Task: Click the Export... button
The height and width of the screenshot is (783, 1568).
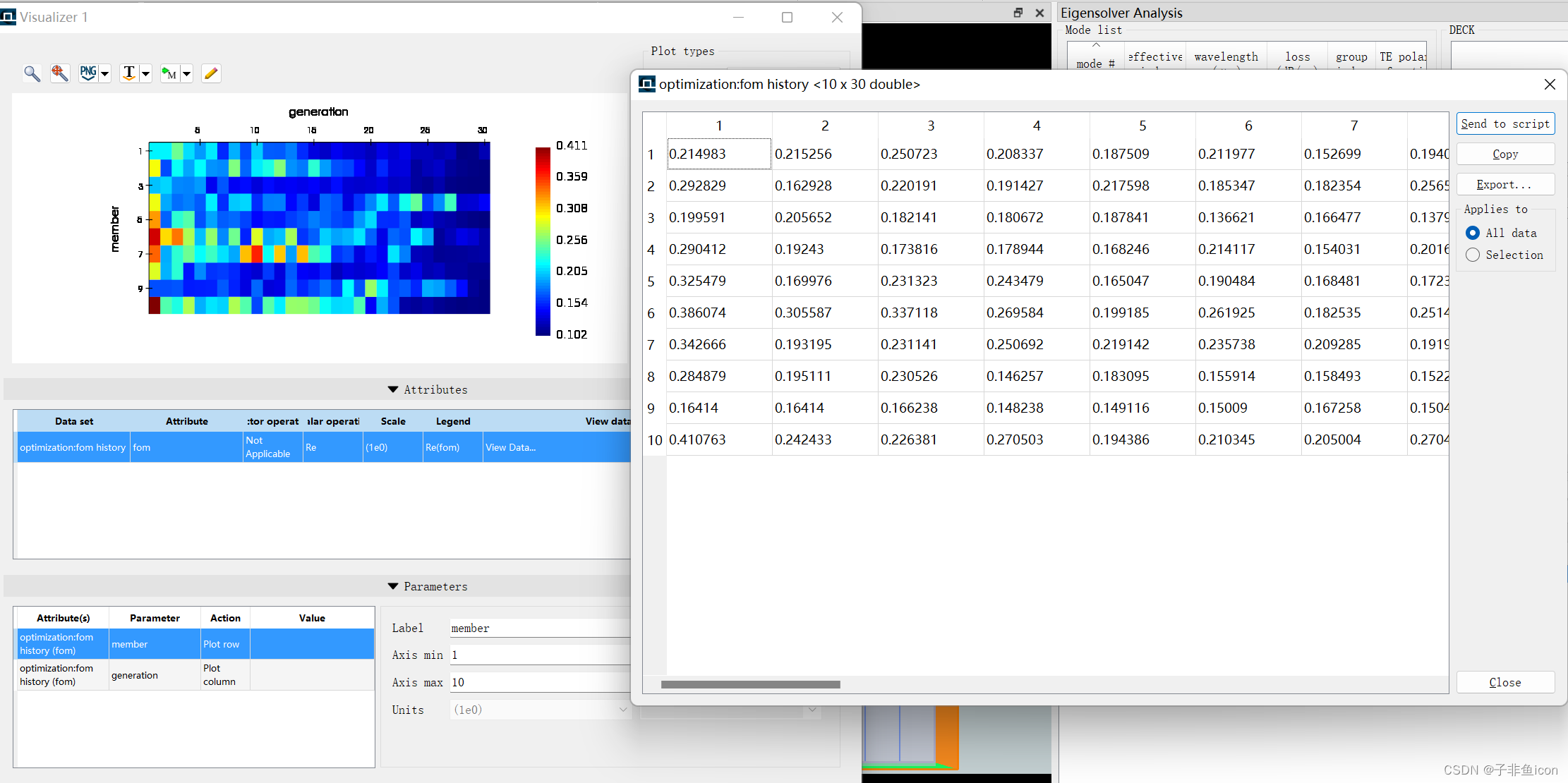Action: [1504, 185]
